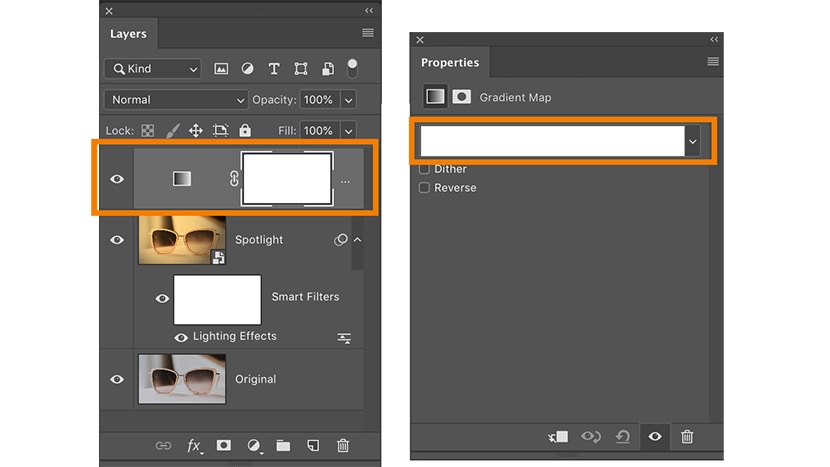Click the white gradient preview bar
This screenshot has height=467, width=830.
(551, 142)
